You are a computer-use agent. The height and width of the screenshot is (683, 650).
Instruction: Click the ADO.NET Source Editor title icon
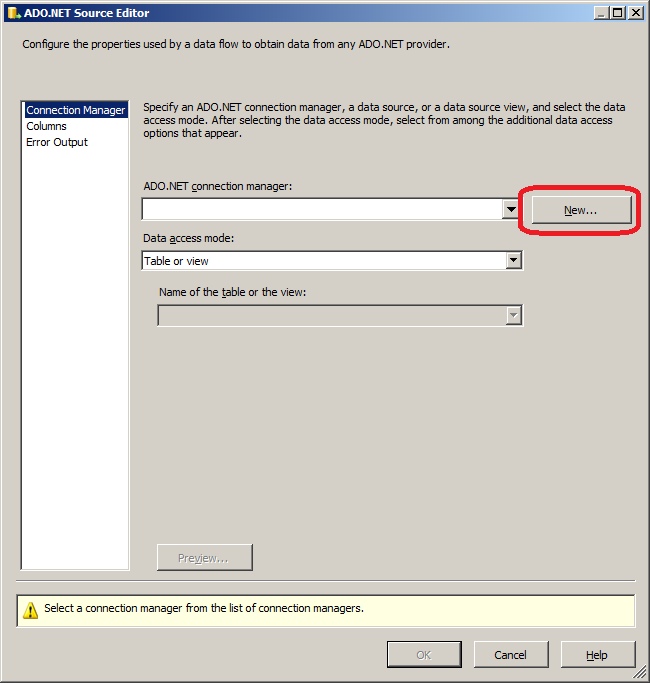(14, 13)
